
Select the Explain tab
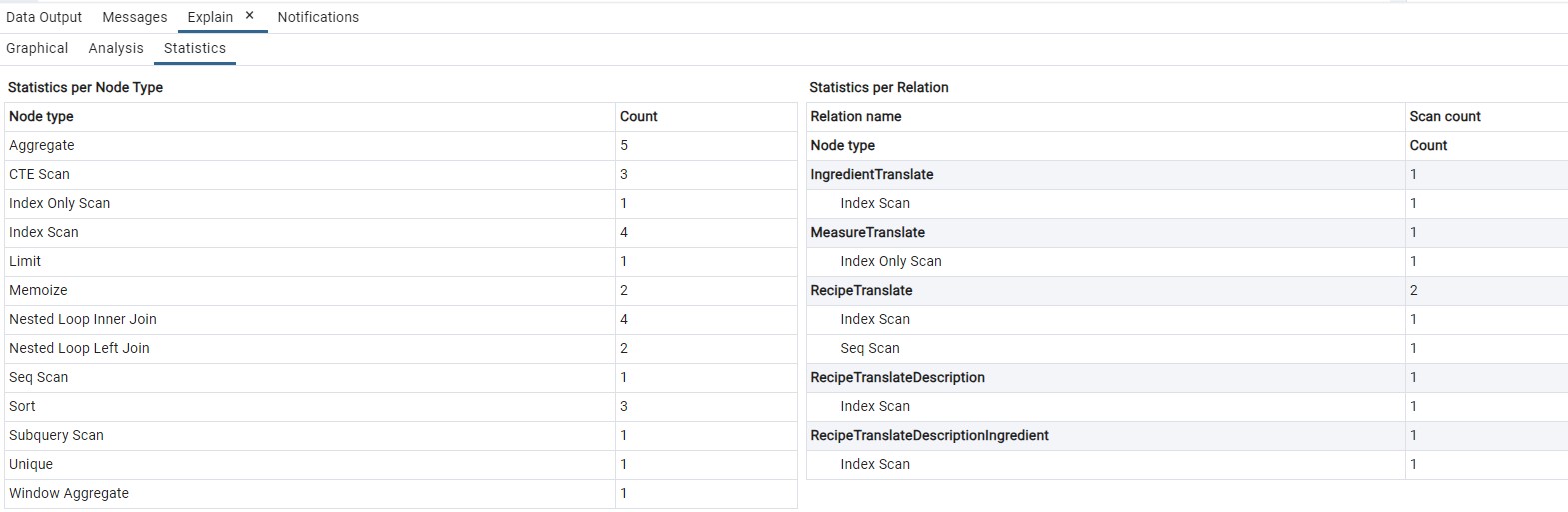tap(210, 17)
